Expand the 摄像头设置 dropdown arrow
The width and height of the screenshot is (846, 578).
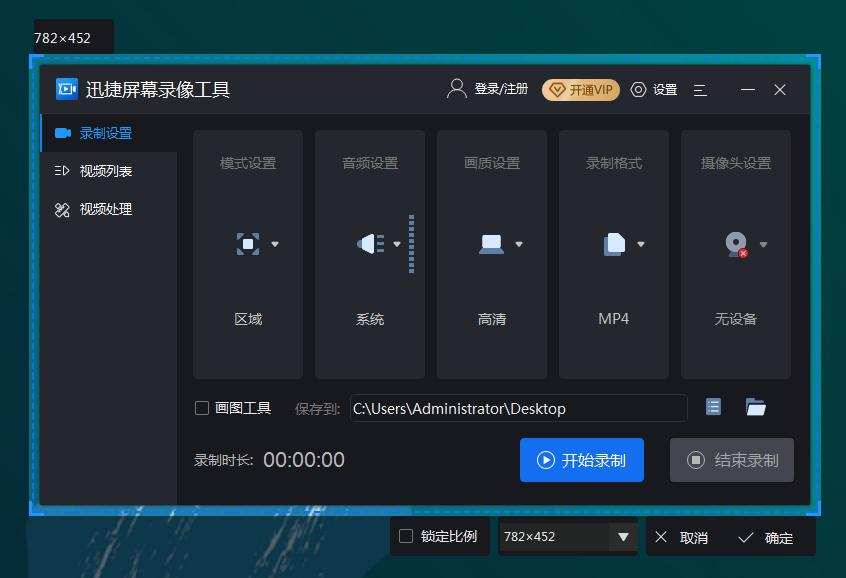coord(763,244)
